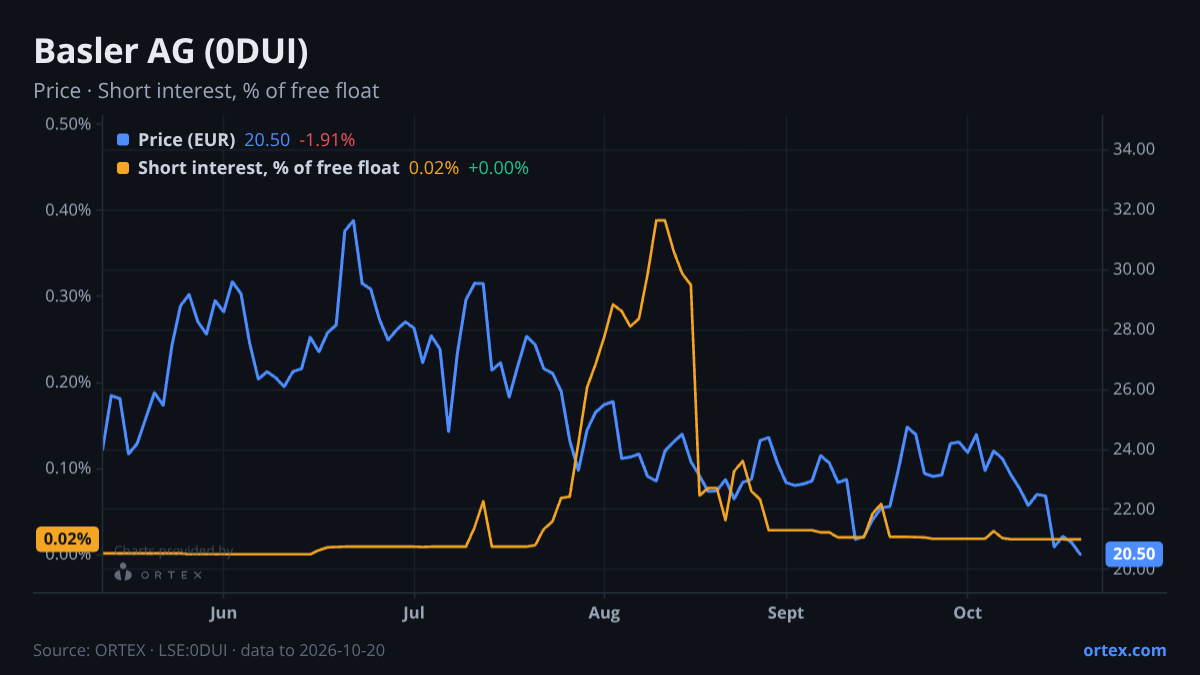Click the 22.00 right axis label
Screen dimensions: 1200x675
[1134, 509]
